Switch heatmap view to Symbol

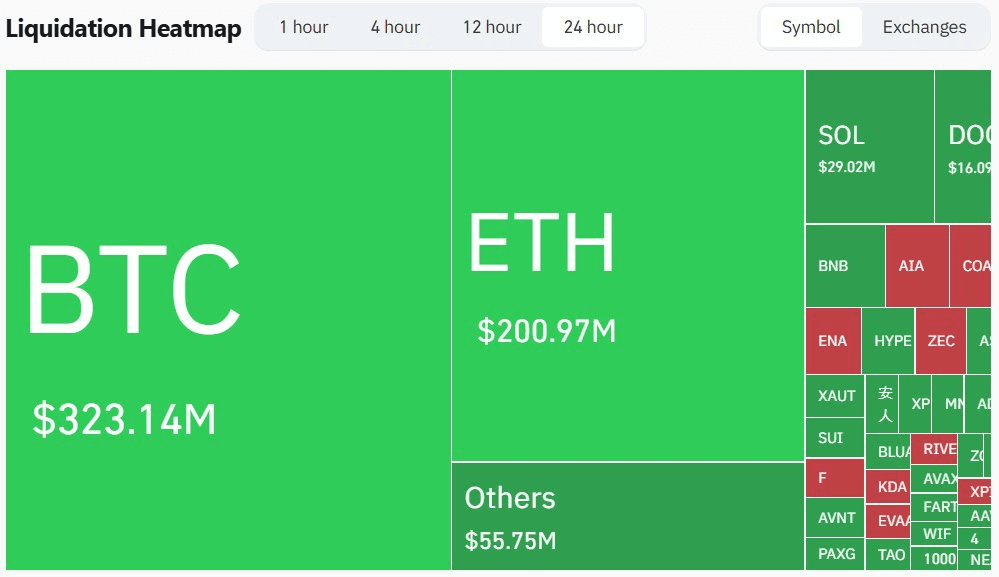[811, 27]
